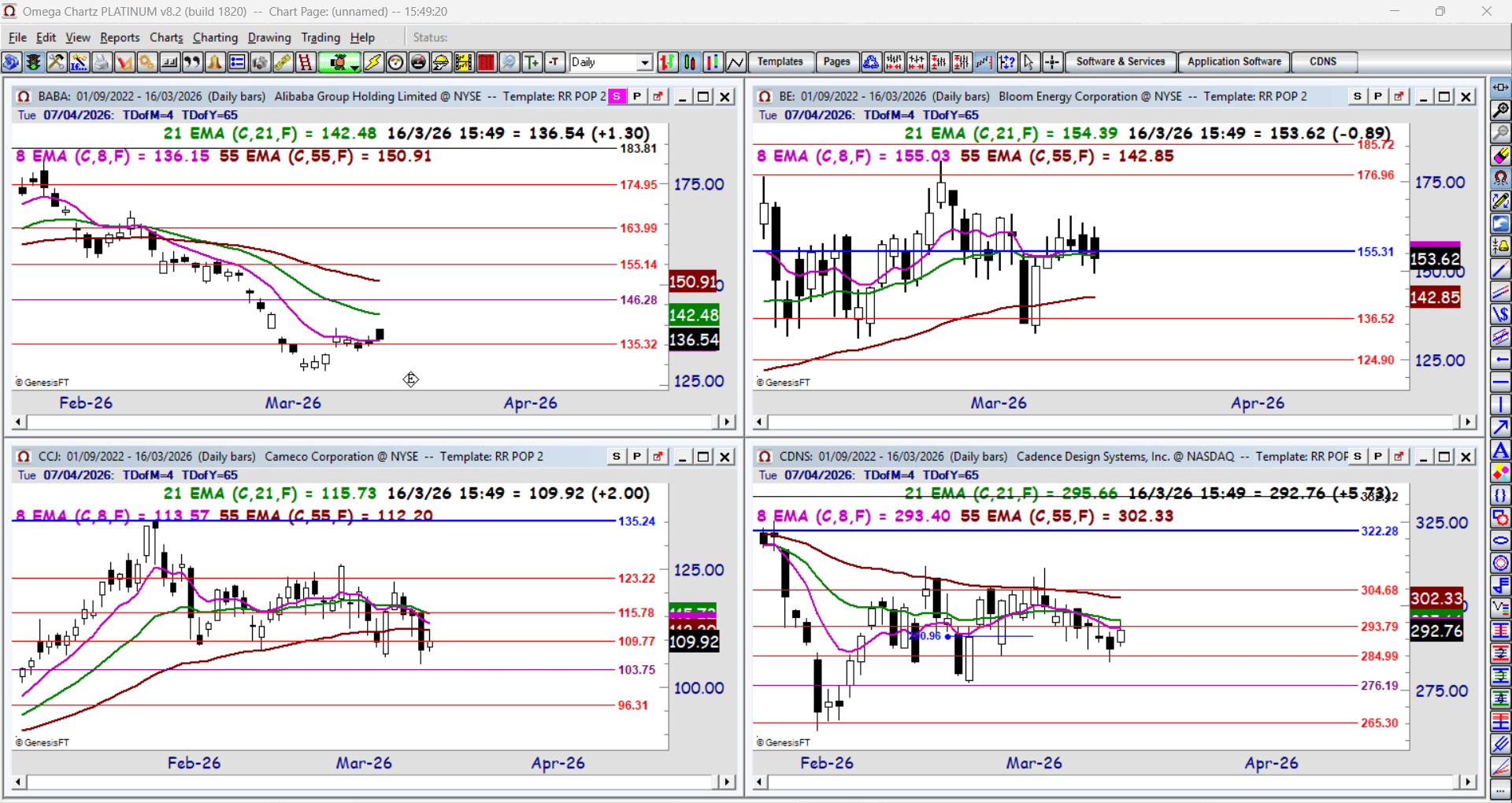Image resolution: width=1512 pixels, height=803 pixels.
Task: Click the Pages button
Action: click(x=836, y=62)
